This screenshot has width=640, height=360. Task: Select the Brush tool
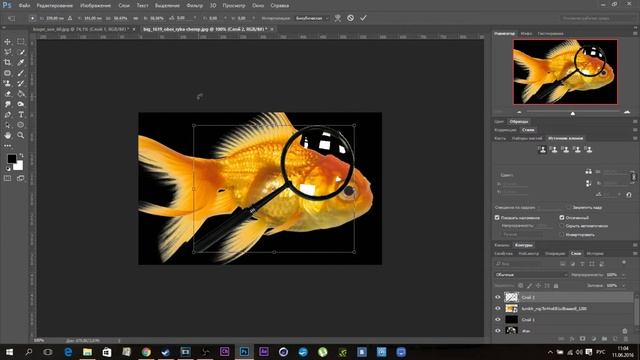coord(20,73)
